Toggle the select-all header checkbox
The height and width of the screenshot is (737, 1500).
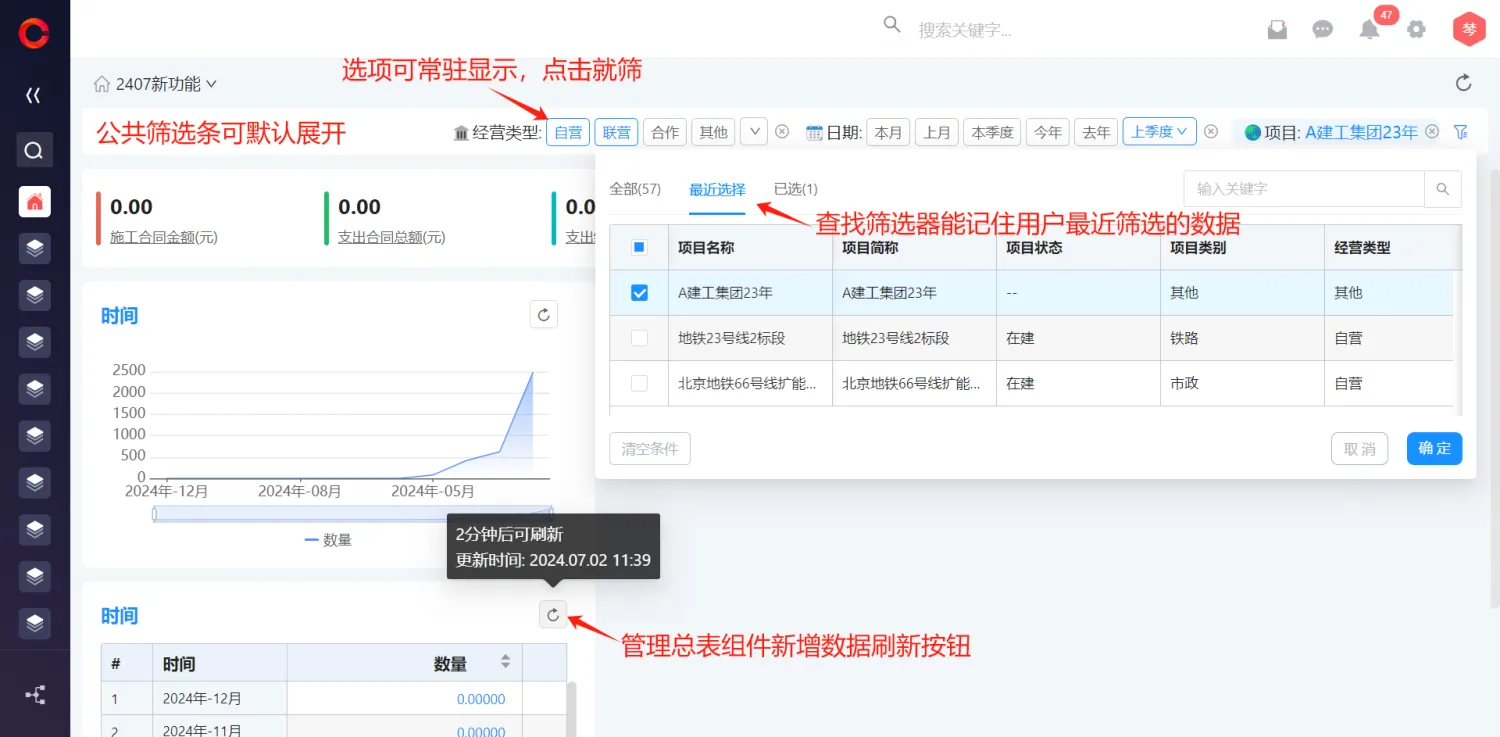tap(639, 247)
